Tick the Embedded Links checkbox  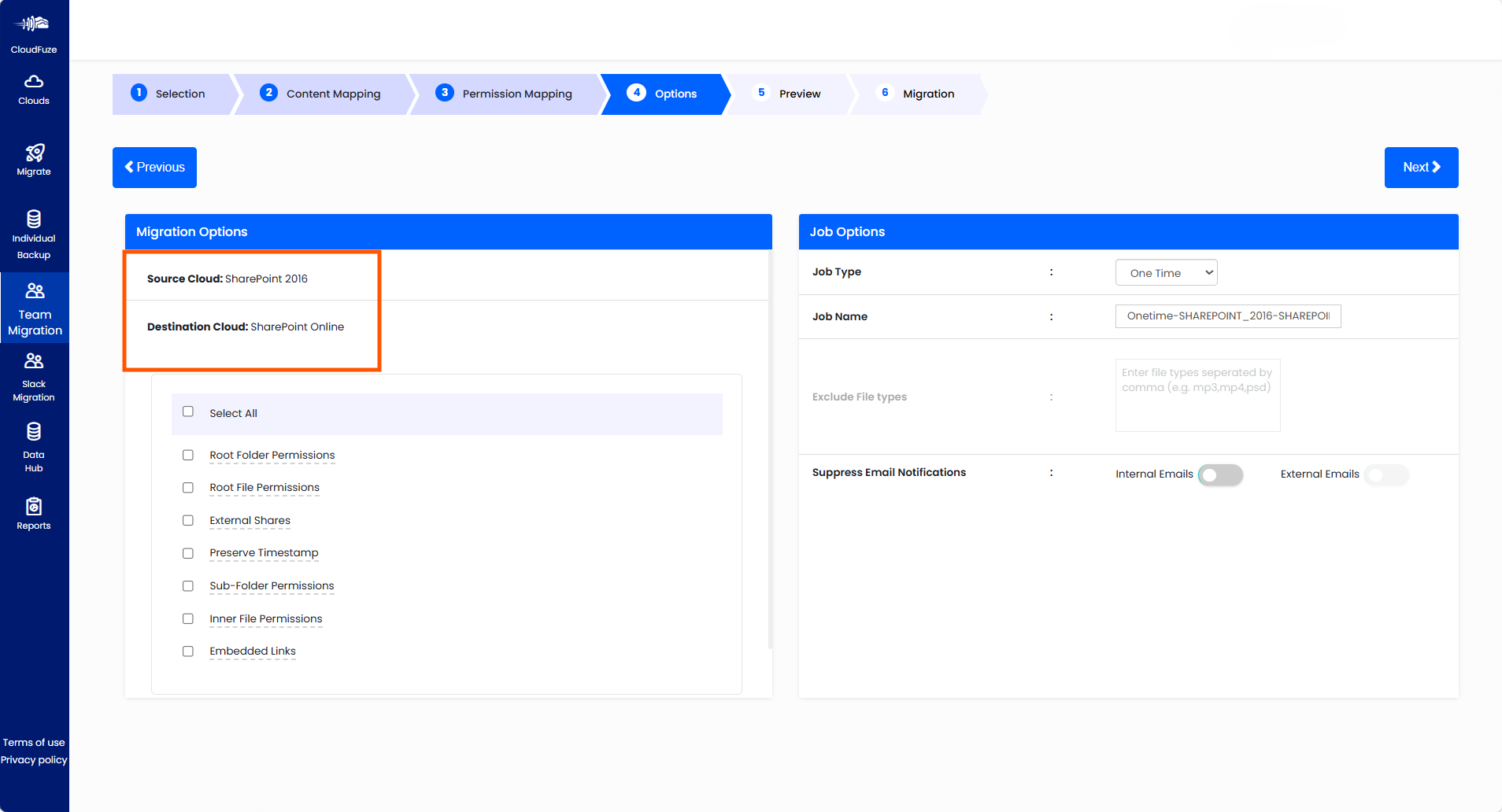(x=188, y=651)
